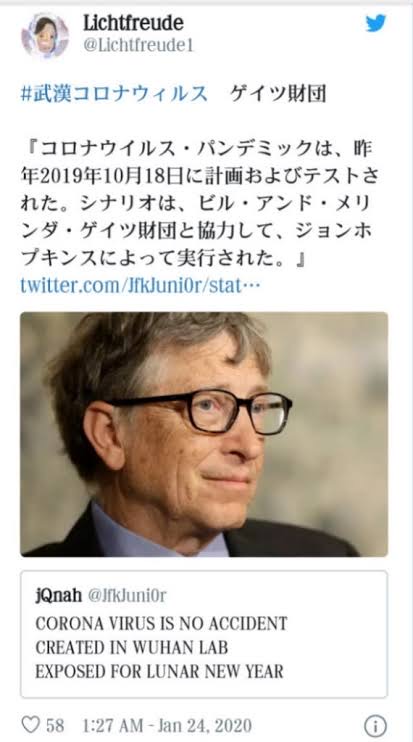
Task: Open the circled info icon
Action: point(375,725)
